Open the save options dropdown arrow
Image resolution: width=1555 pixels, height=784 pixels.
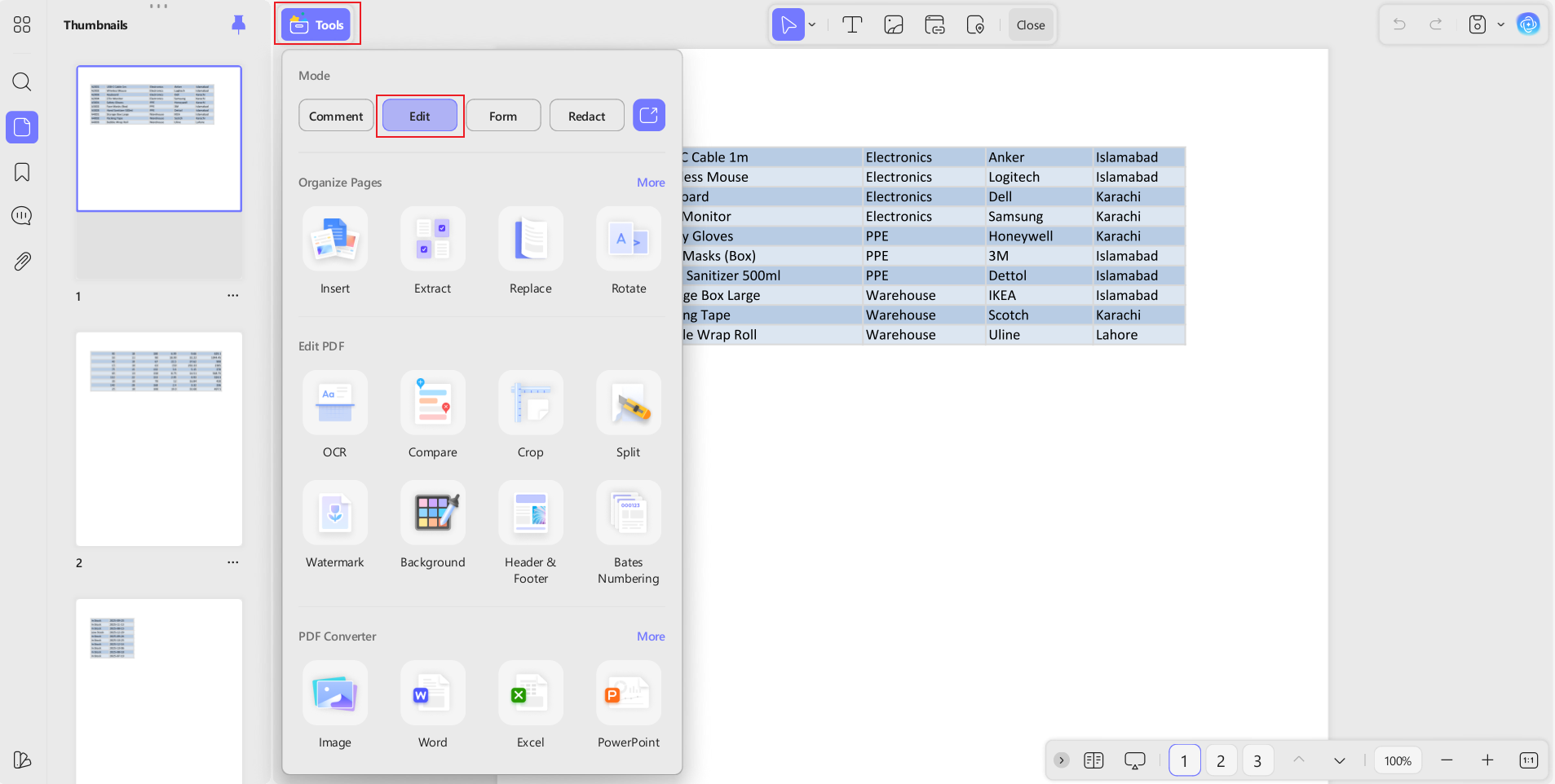click(x=1500, y=24)
